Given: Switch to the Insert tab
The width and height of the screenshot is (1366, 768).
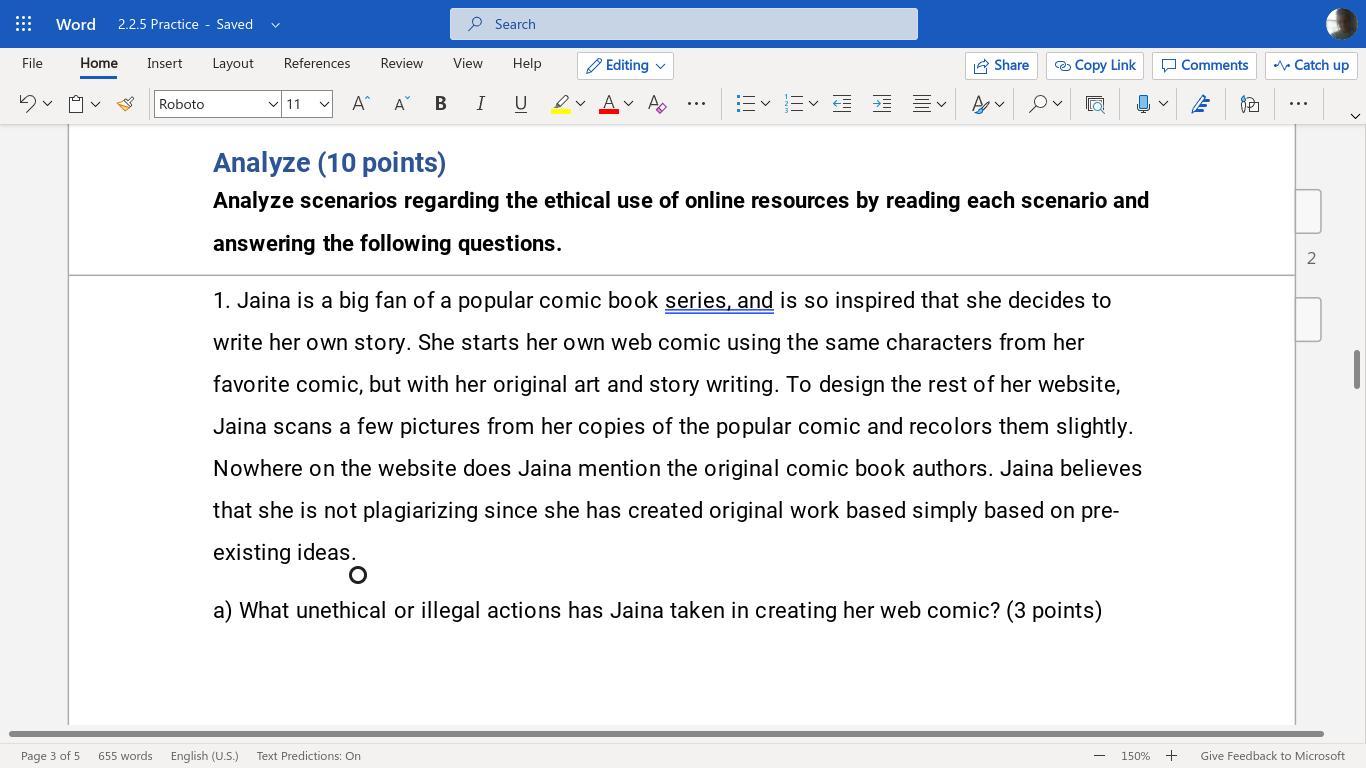Looking at the screenshot, I should click(x=164, y=63).
